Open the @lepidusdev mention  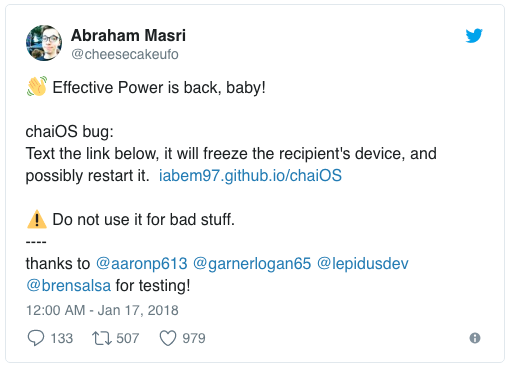(x=363, y=263)
